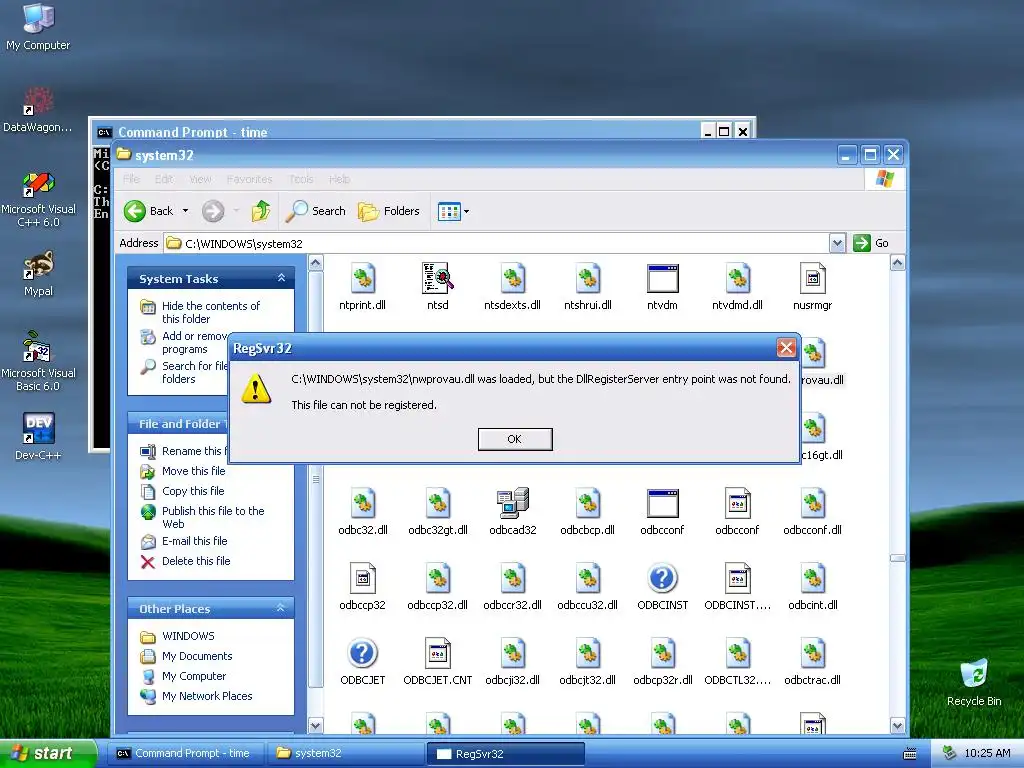Toggle the Folders pane button

point(389,211)
